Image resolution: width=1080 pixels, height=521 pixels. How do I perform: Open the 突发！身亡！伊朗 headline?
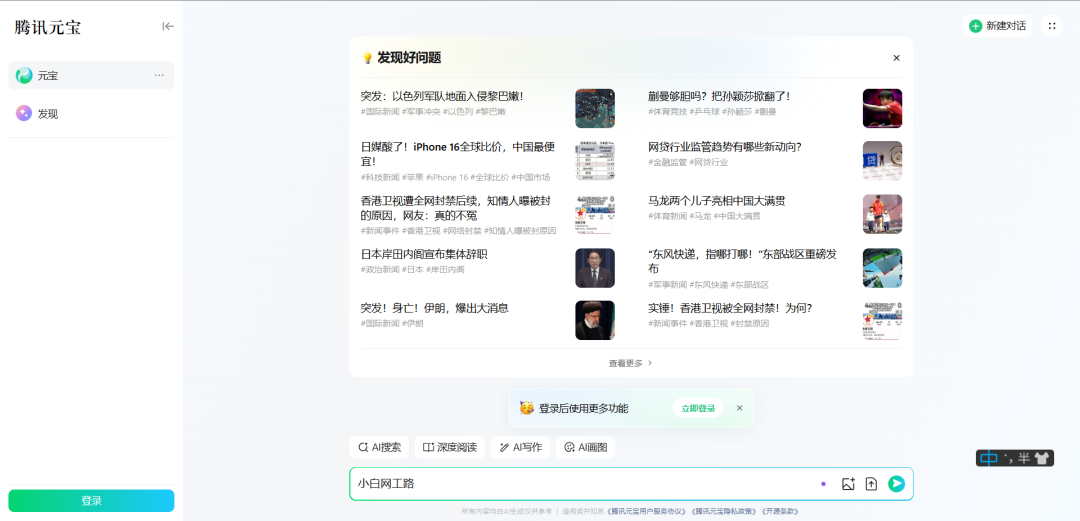click(434, 307)
